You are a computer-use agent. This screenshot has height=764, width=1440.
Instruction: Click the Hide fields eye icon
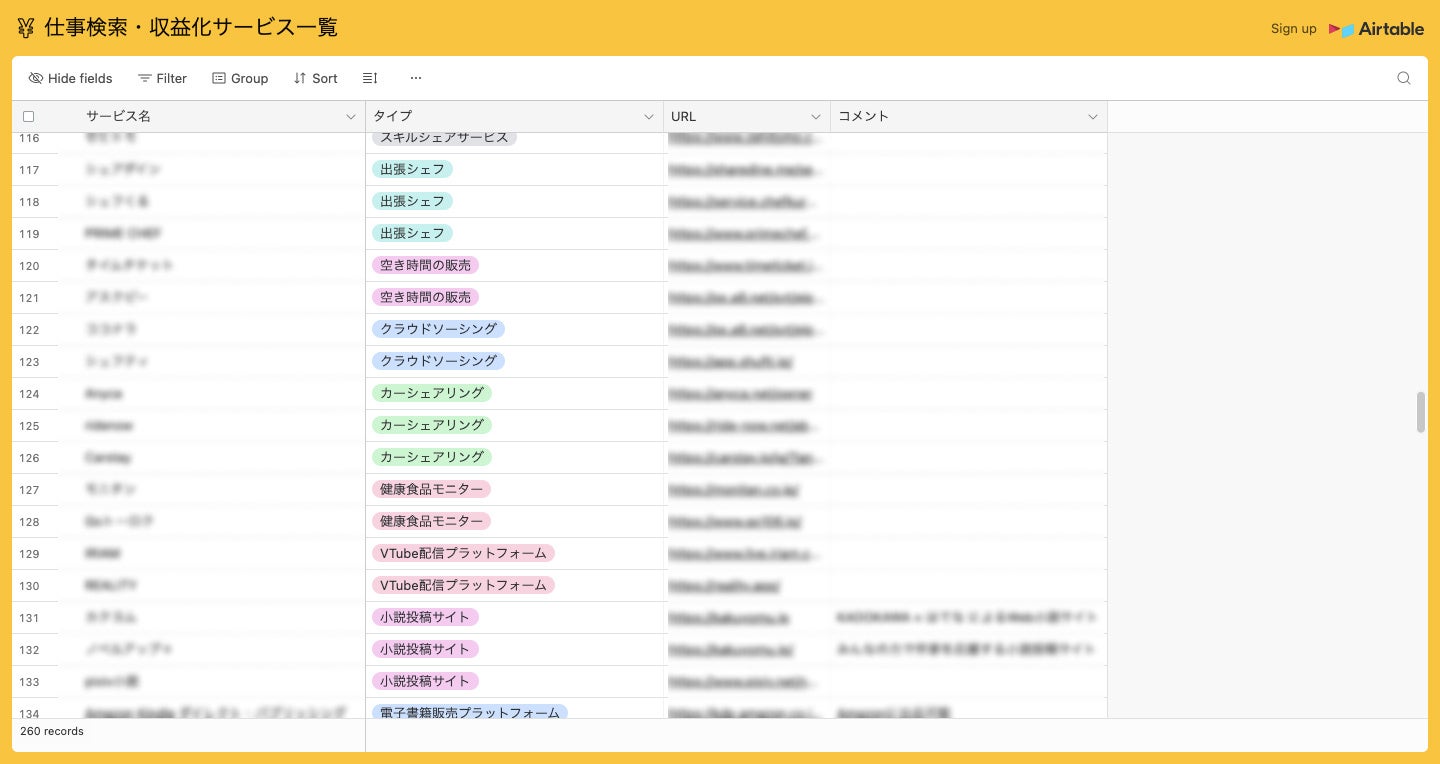tap(36, 78)
